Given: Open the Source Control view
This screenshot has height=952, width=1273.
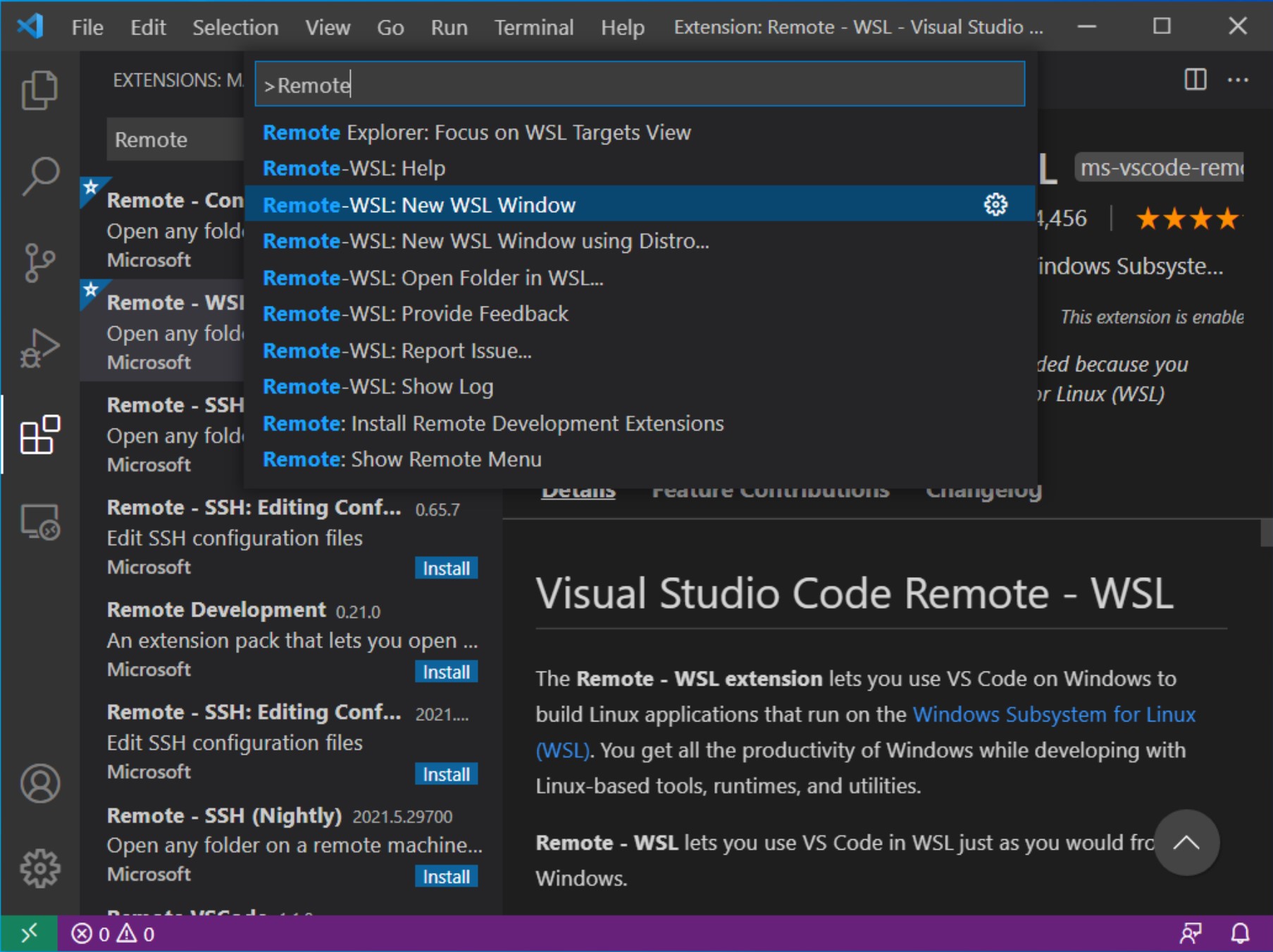Looking at the screenshot, I should tap(39, 262).
